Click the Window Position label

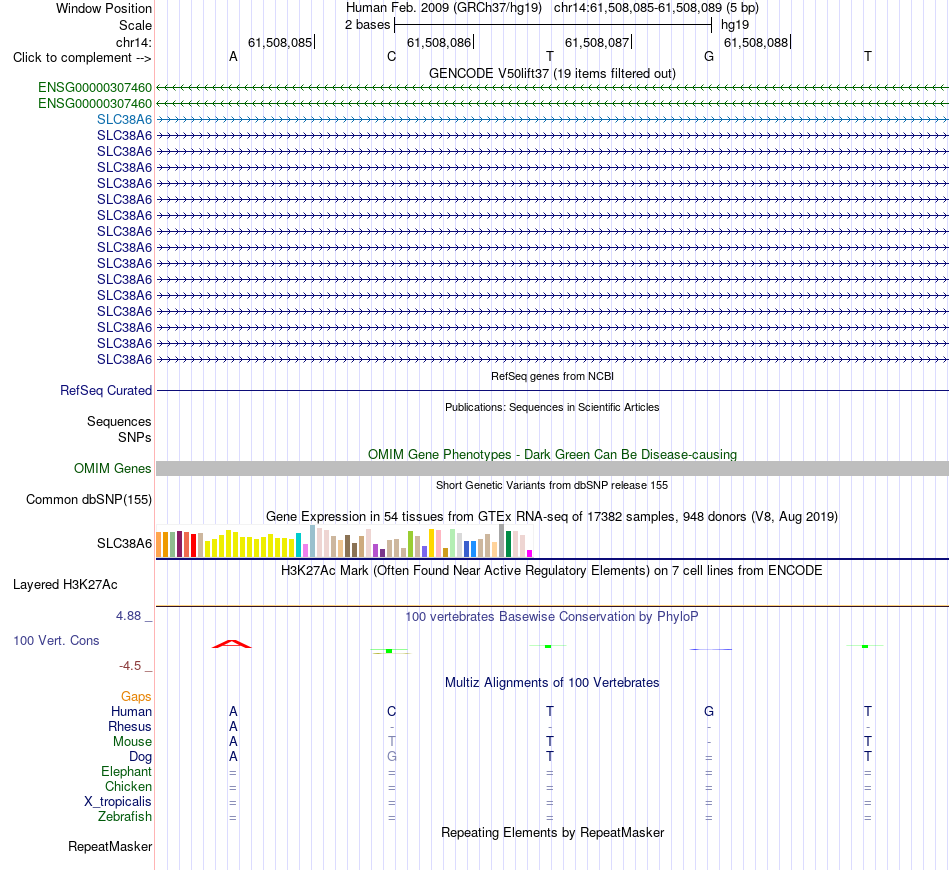[x=104, y=8]
